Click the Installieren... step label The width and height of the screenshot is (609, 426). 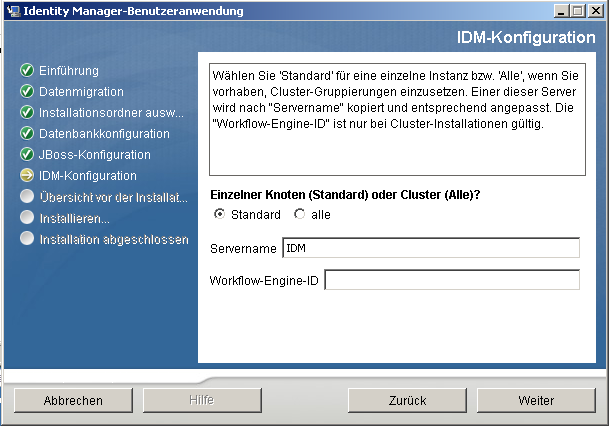(x=75, y=219)
